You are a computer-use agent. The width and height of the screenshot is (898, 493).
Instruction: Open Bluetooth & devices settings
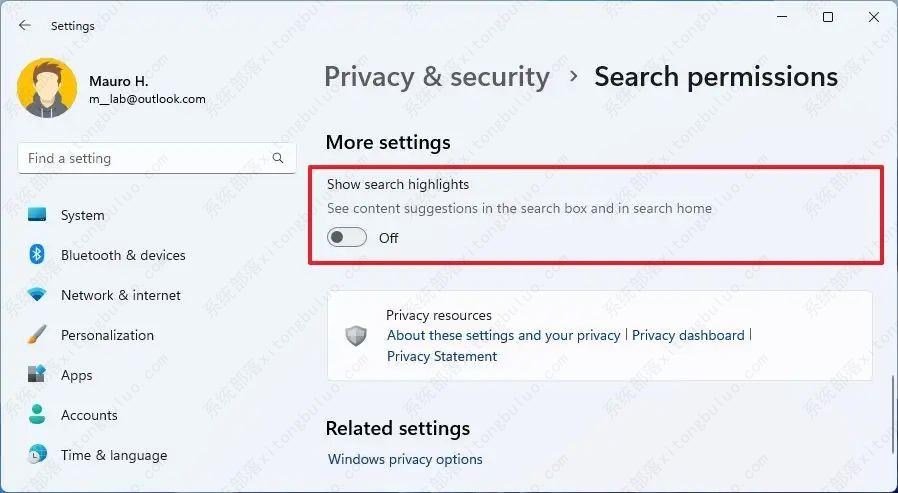coord(123,255)
